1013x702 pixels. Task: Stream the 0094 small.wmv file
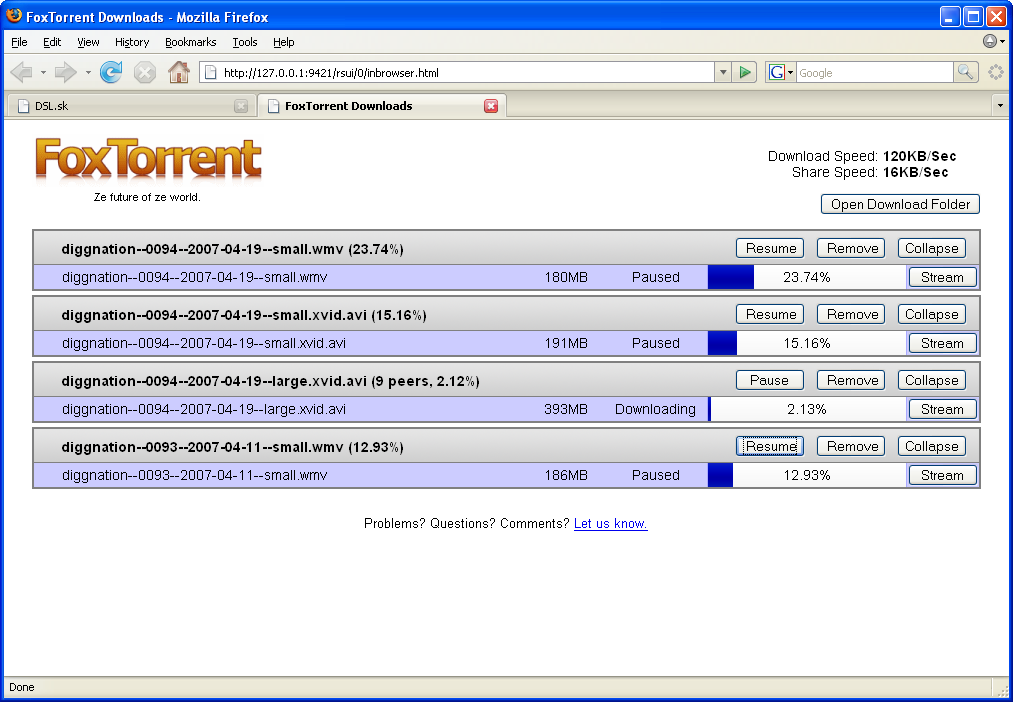(x=943, y=277)
